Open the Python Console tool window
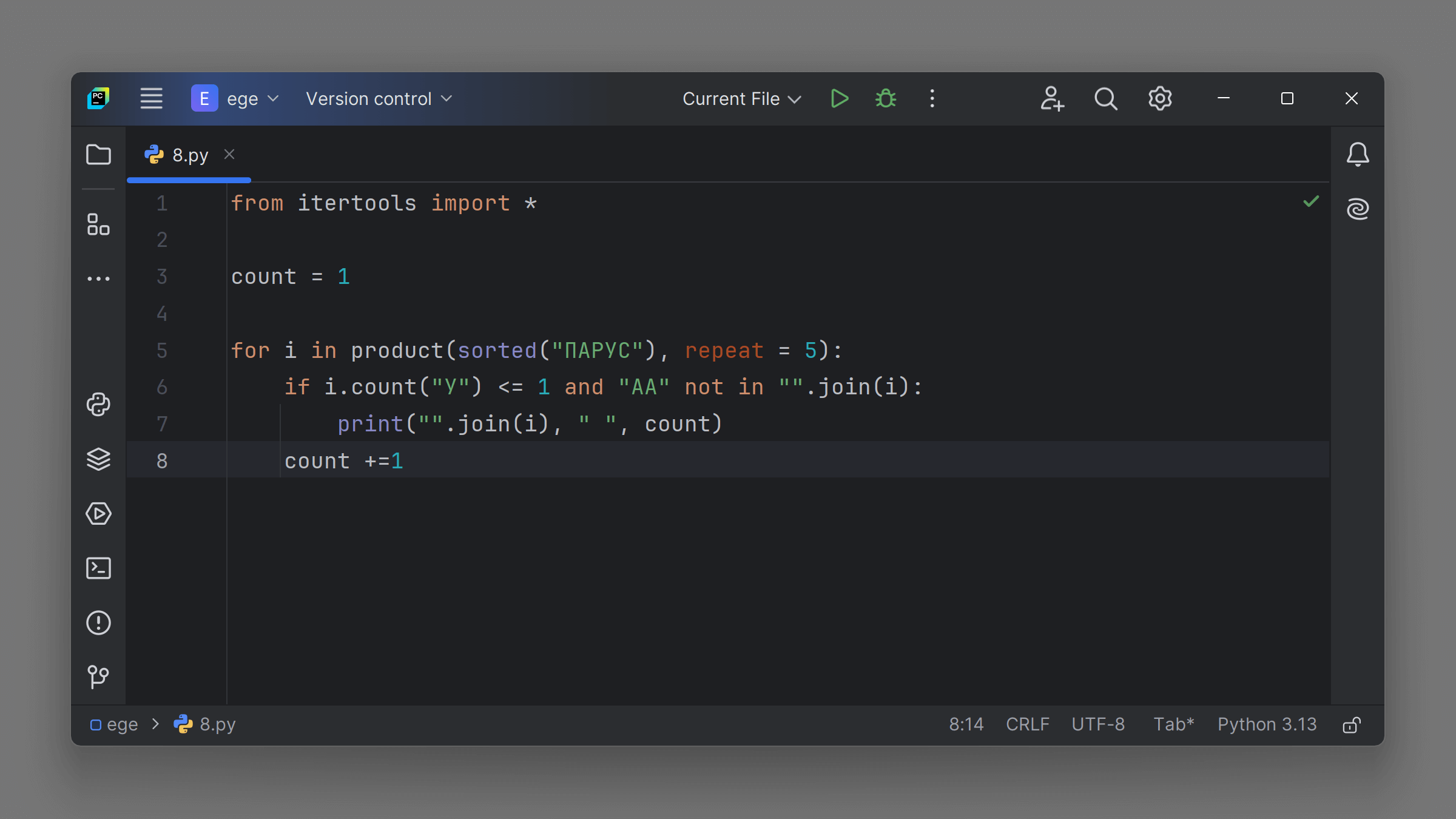 coord(98,405)
